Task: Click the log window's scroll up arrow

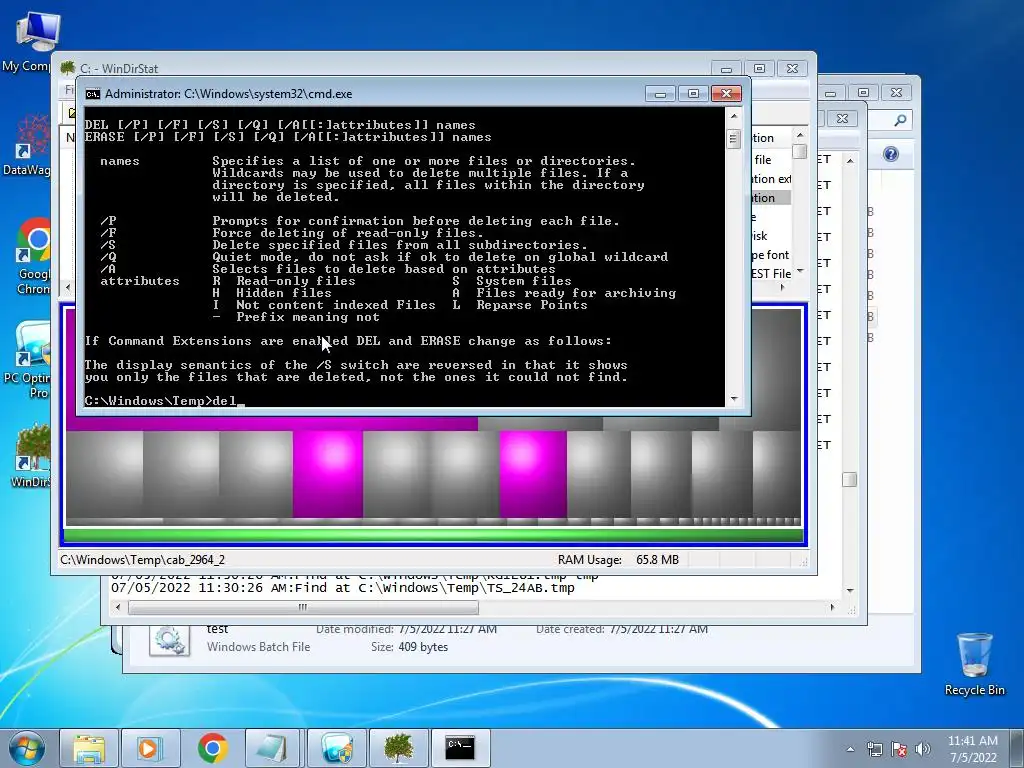Action: (x=850, y=161)
